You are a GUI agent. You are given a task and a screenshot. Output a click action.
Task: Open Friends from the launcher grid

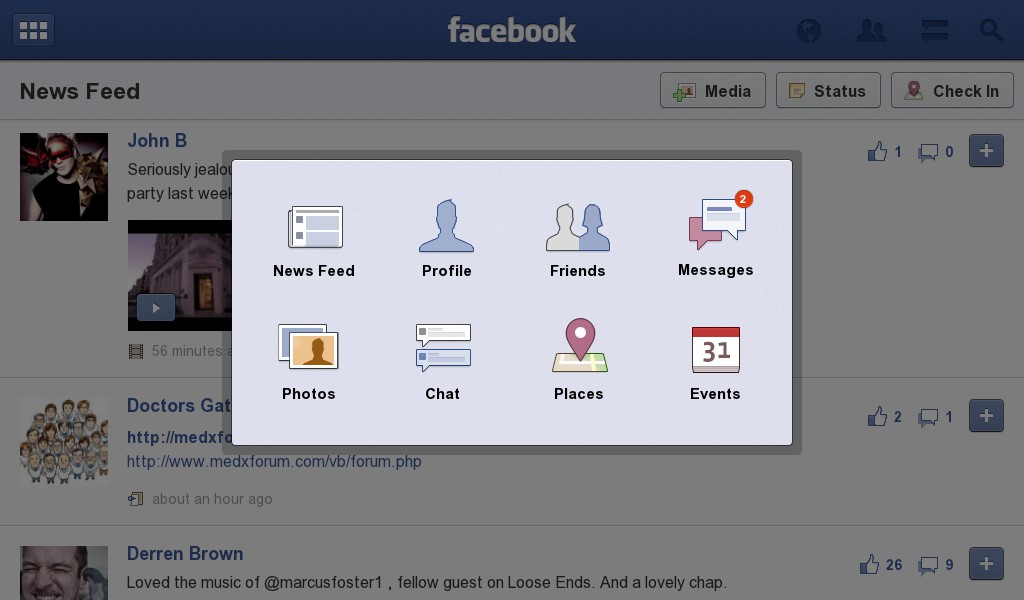[578, 240]
